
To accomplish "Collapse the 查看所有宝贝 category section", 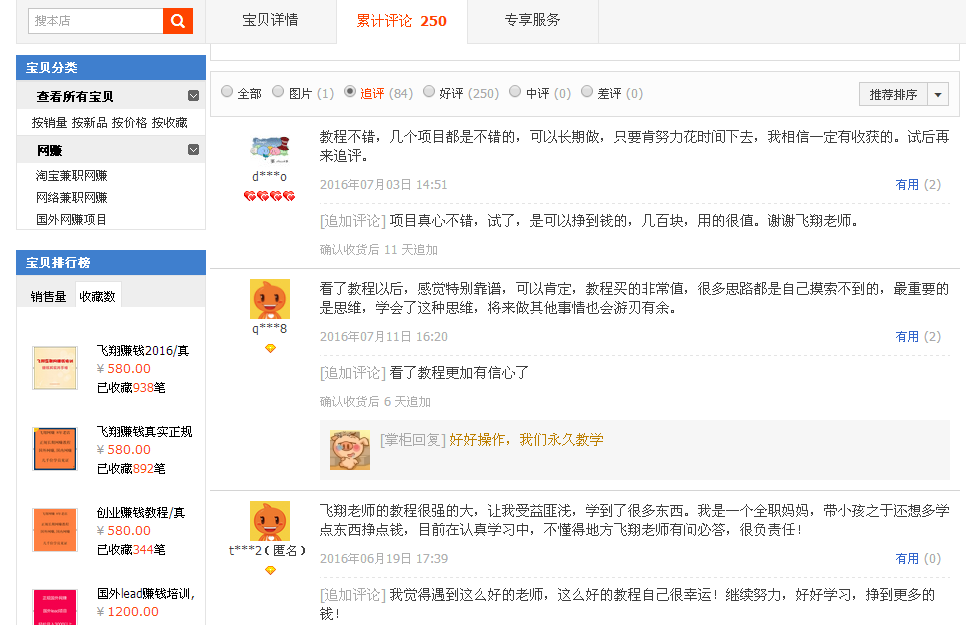I will click(193, 96).
